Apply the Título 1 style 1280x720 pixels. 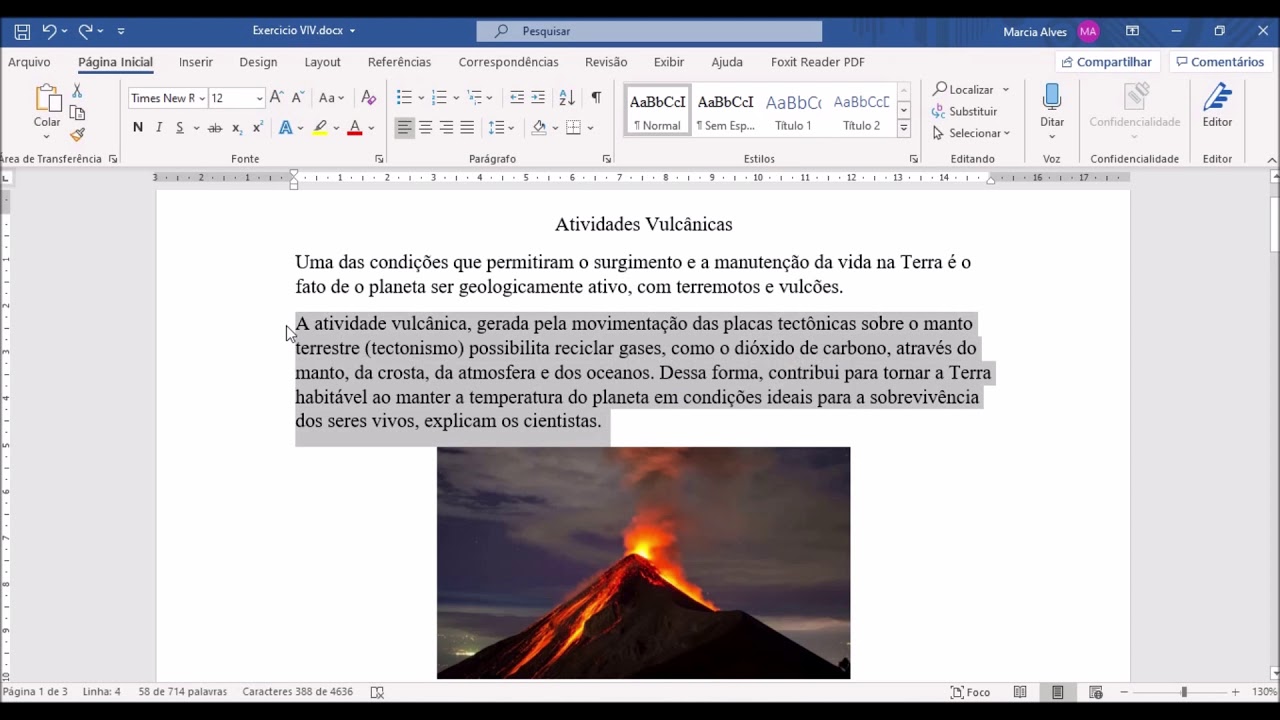(x=793, y=110)
